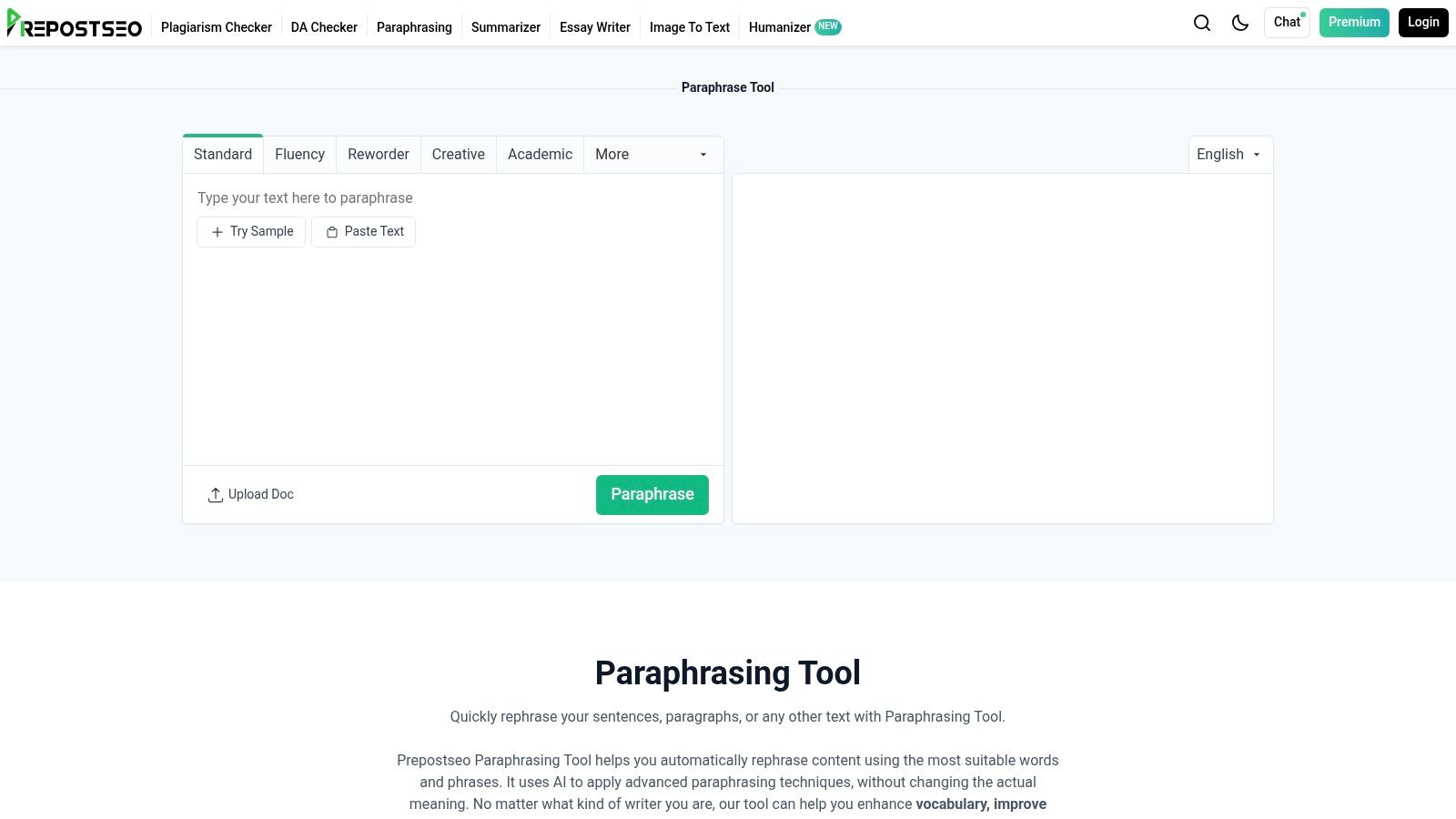Open Chat with the notification dot
Viewport: 1456px width, 819px height.
tap(1286, 22)
